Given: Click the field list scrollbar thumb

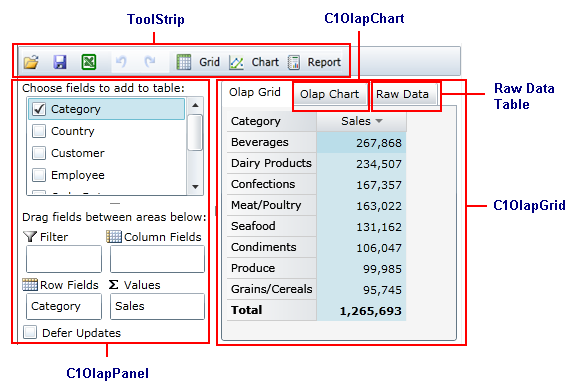Looking at the screenshot, I should (195, 132).
